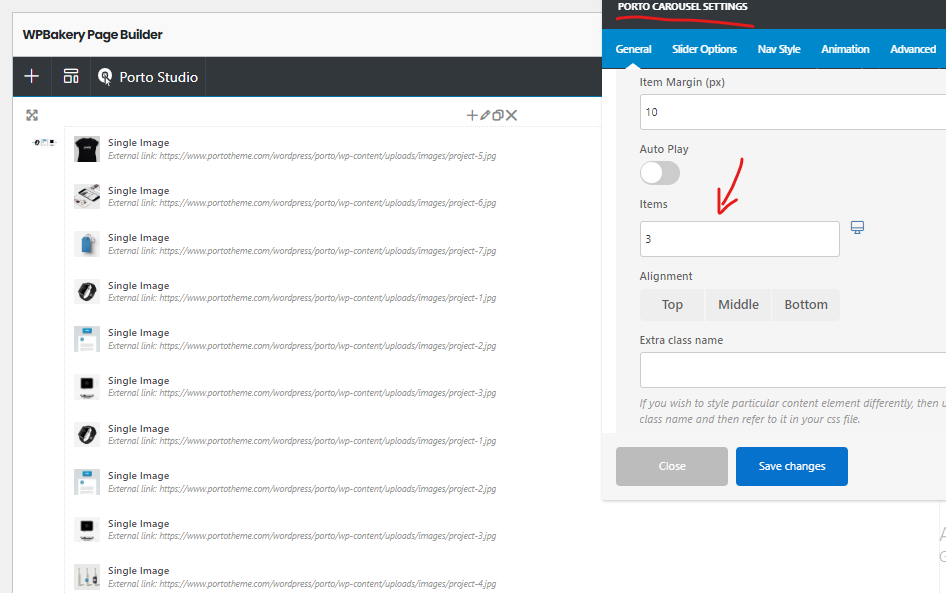
Task: Set alignment to Top
Action: click(672, 305)
